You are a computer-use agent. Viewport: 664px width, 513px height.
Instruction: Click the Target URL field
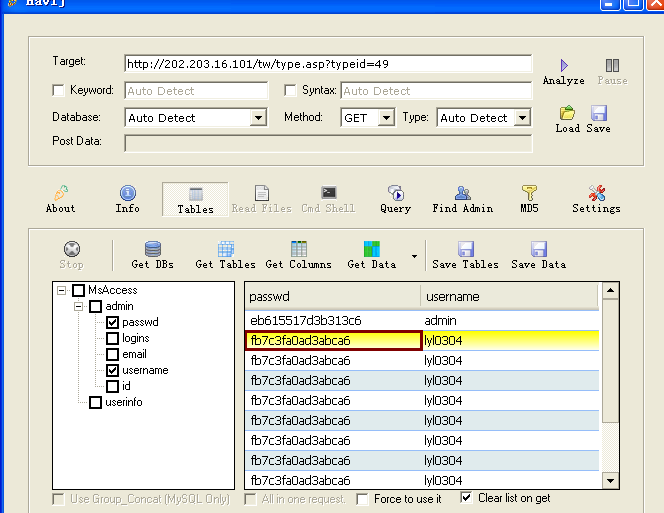pos(328,64)
